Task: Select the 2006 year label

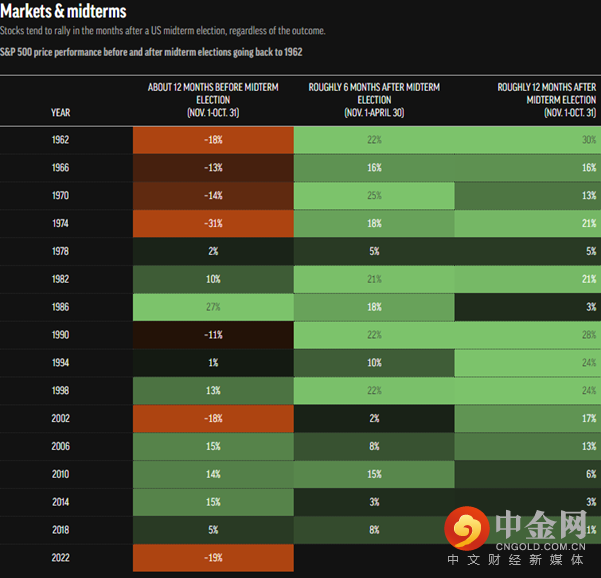Action: pyautogui.click(x=61, y=446)
